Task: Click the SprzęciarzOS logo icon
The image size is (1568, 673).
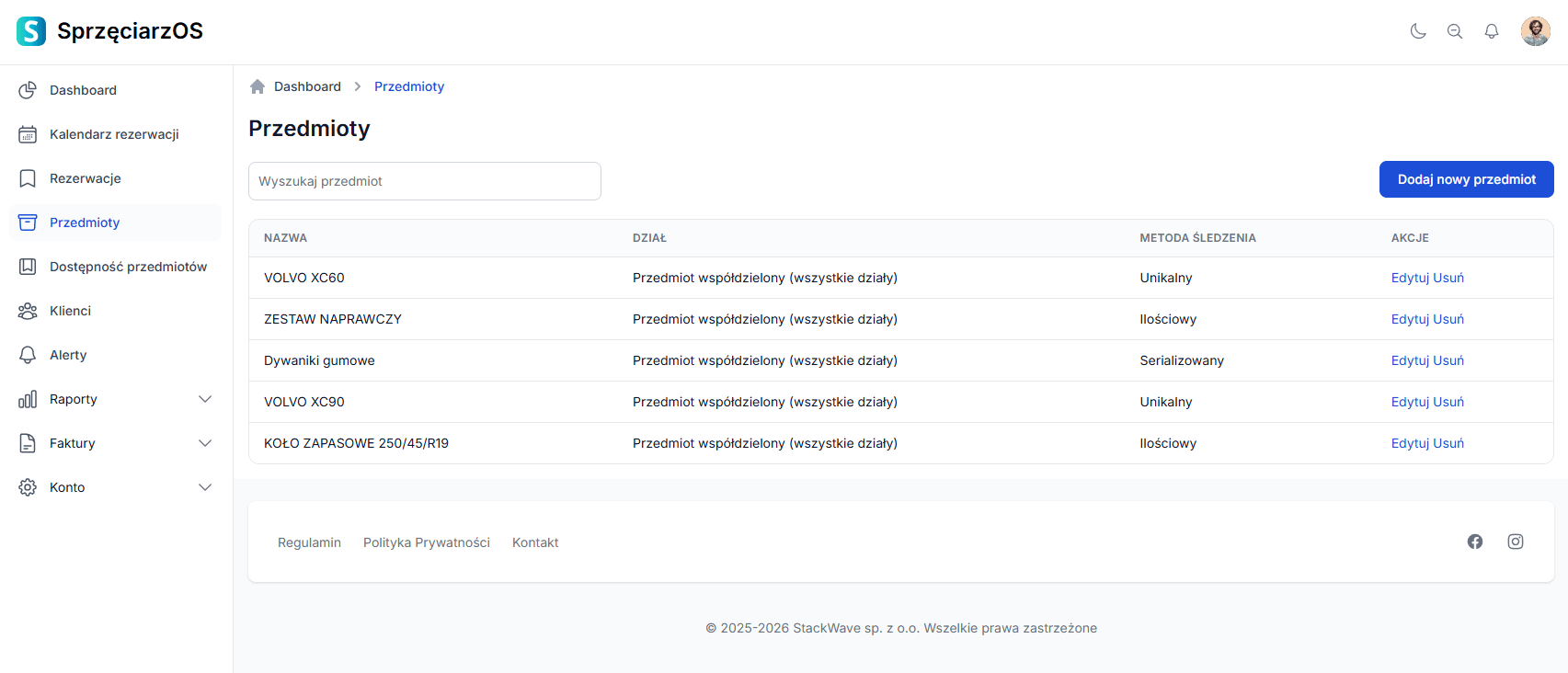Action: click(31, 31)
